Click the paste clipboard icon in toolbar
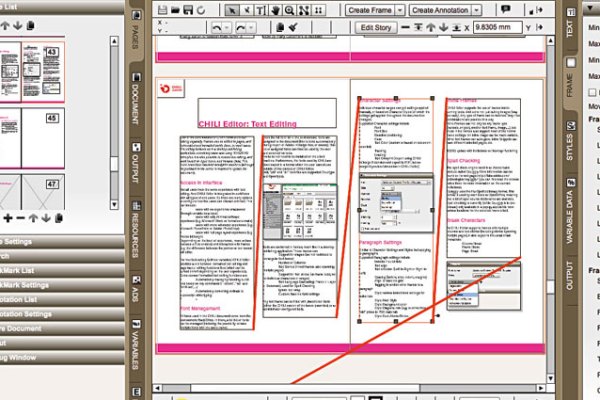The width and height of the screenshot is (600, 400). click(280, 28)
